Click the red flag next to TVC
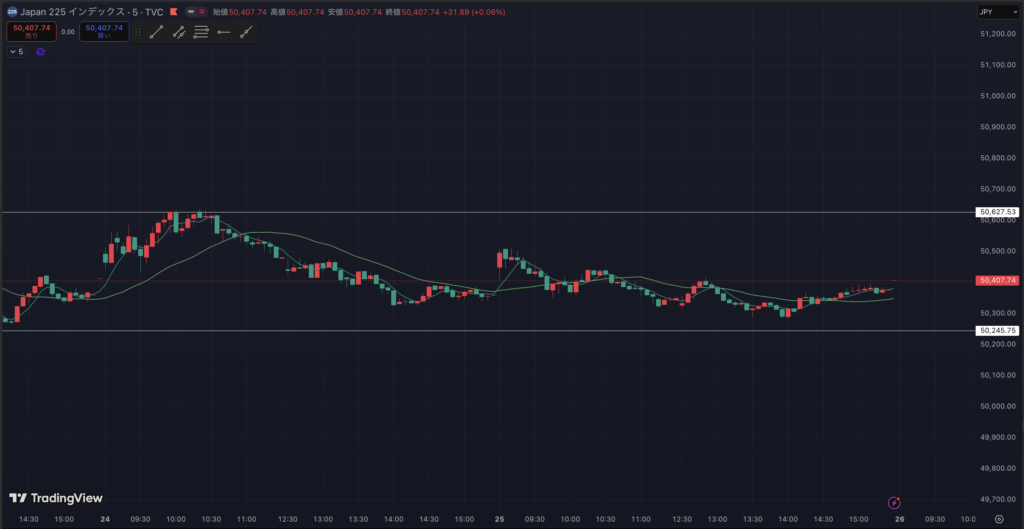The image size is (1024, 529). pos(174,12)
